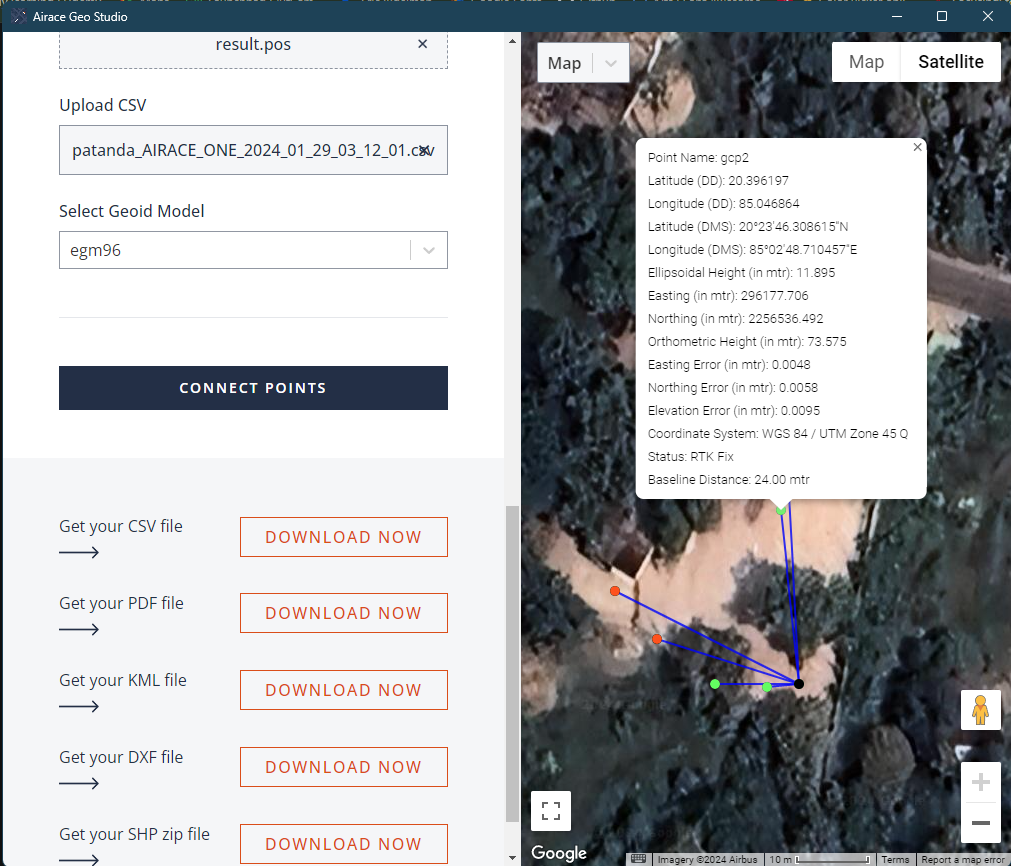Select the black base station marker
The height and width of the screenshot is (866, 1011).
[799, 684]
